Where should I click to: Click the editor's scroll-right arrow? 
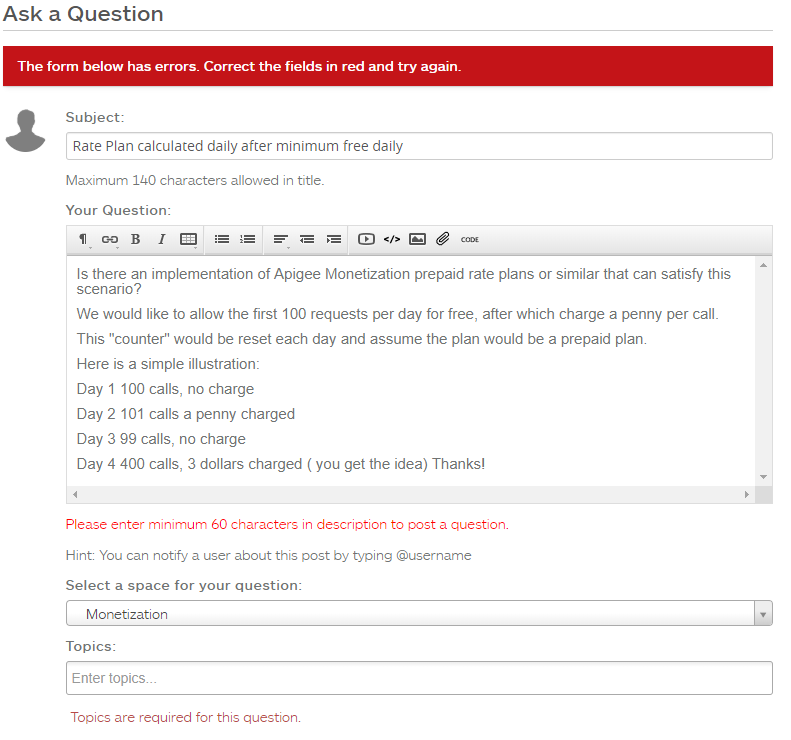coord(747,494)
